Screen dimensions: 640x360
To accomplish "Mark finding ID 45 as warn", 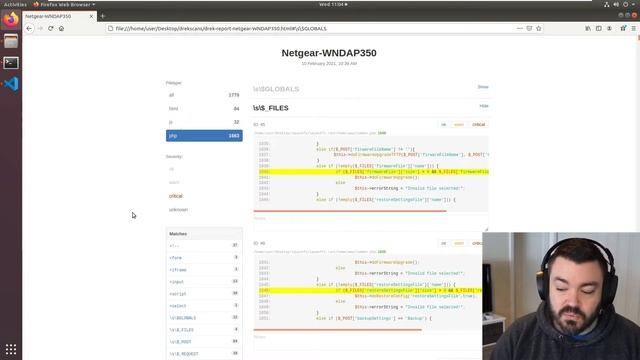I will click(x=459, y=124).
